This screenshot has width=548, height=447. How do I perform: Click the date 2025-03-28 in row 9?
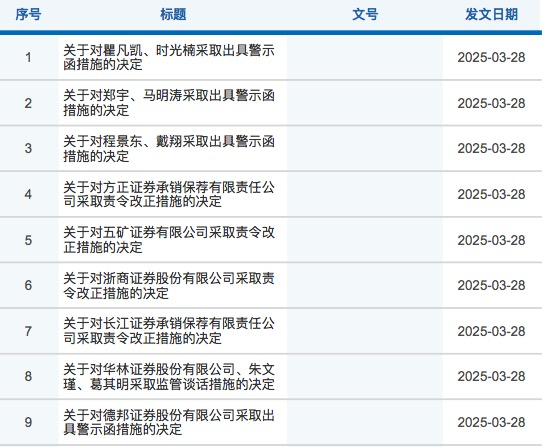coord(491,422)
